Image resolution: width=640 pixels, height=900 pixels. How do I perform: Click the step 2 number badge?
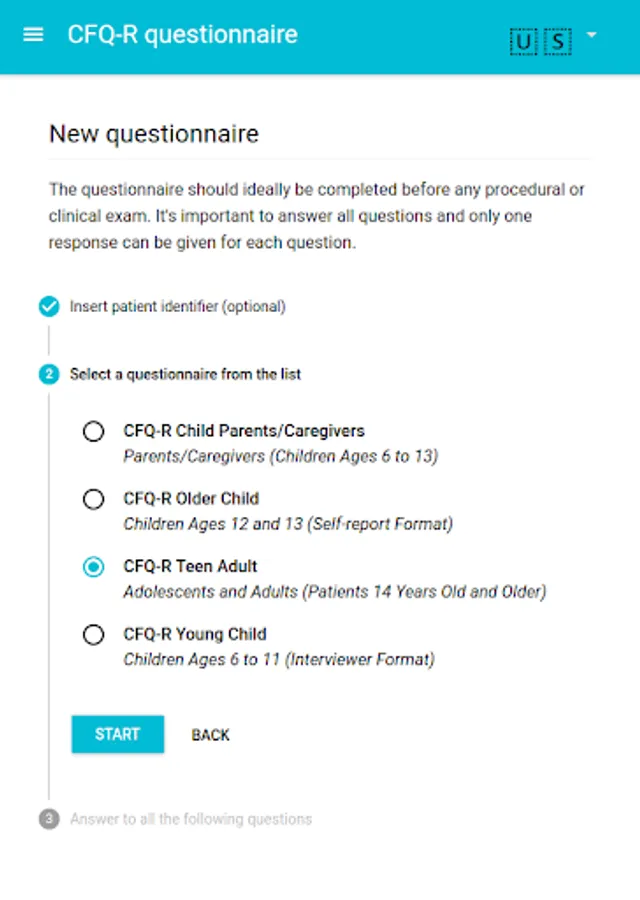pos(49,375)
